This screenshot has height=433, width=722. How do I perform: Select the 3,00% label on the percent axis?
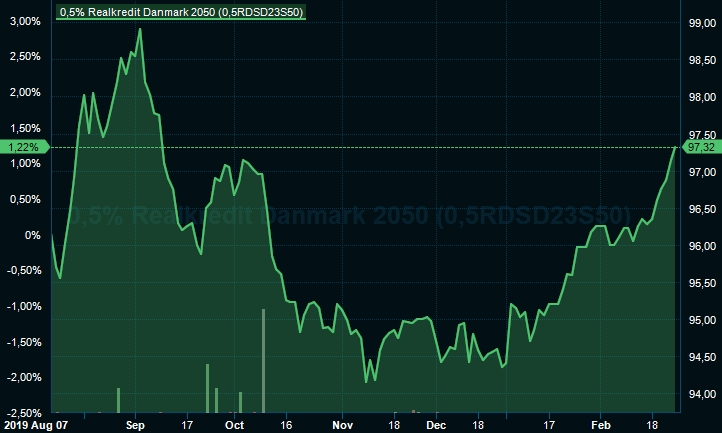[x=24, y=21]
